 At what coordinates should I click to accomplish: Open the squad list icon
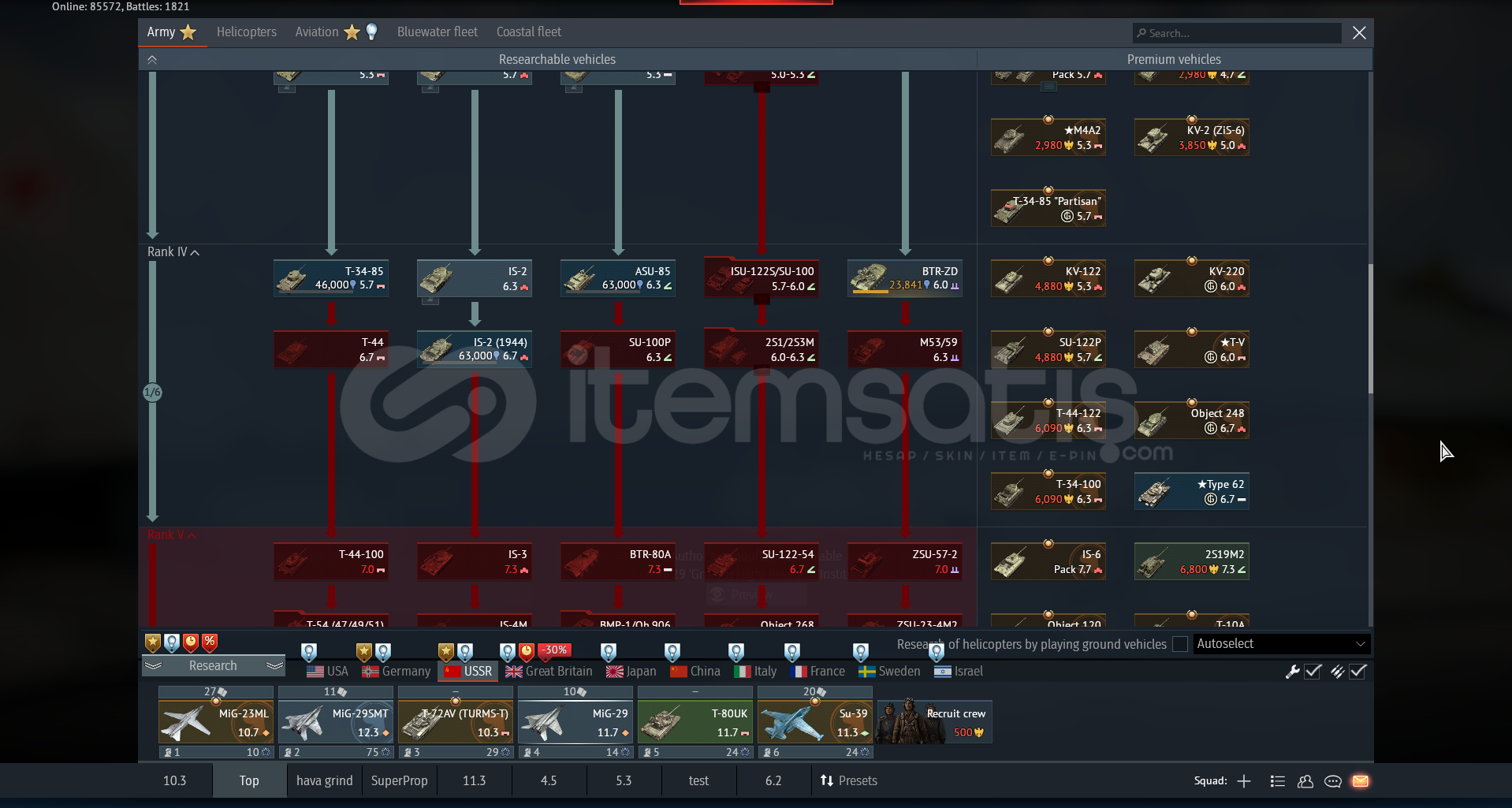[x=1278, y=781]
